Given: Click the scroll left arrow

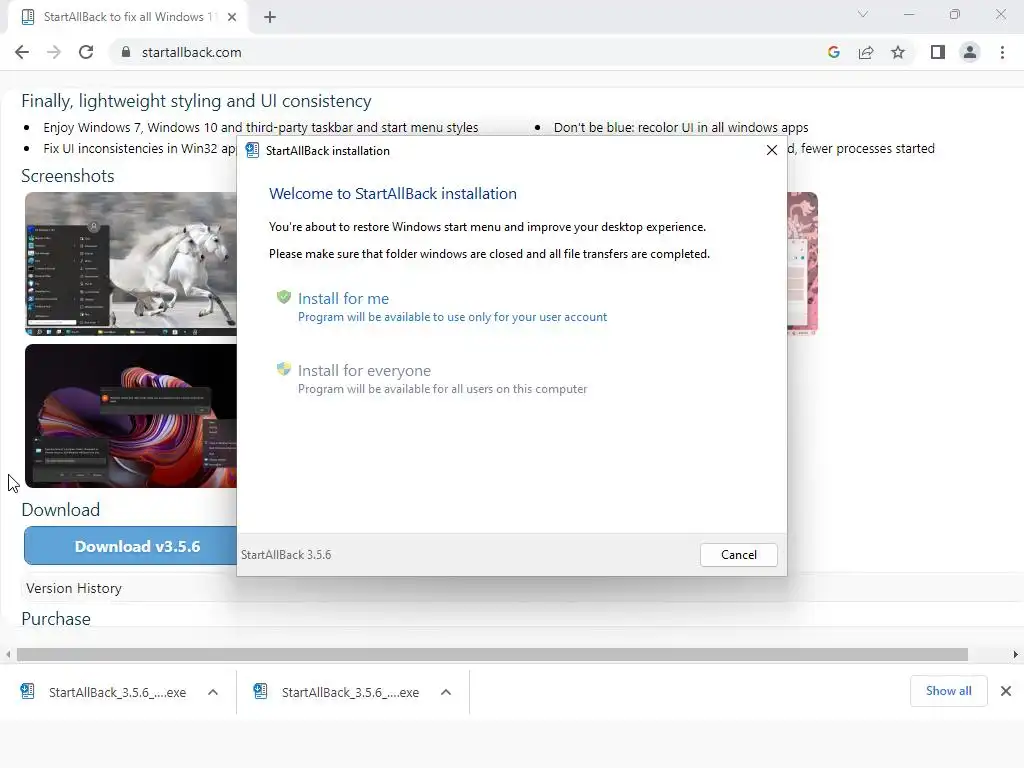Looking at the screenshot, I should tap(8, 654).
